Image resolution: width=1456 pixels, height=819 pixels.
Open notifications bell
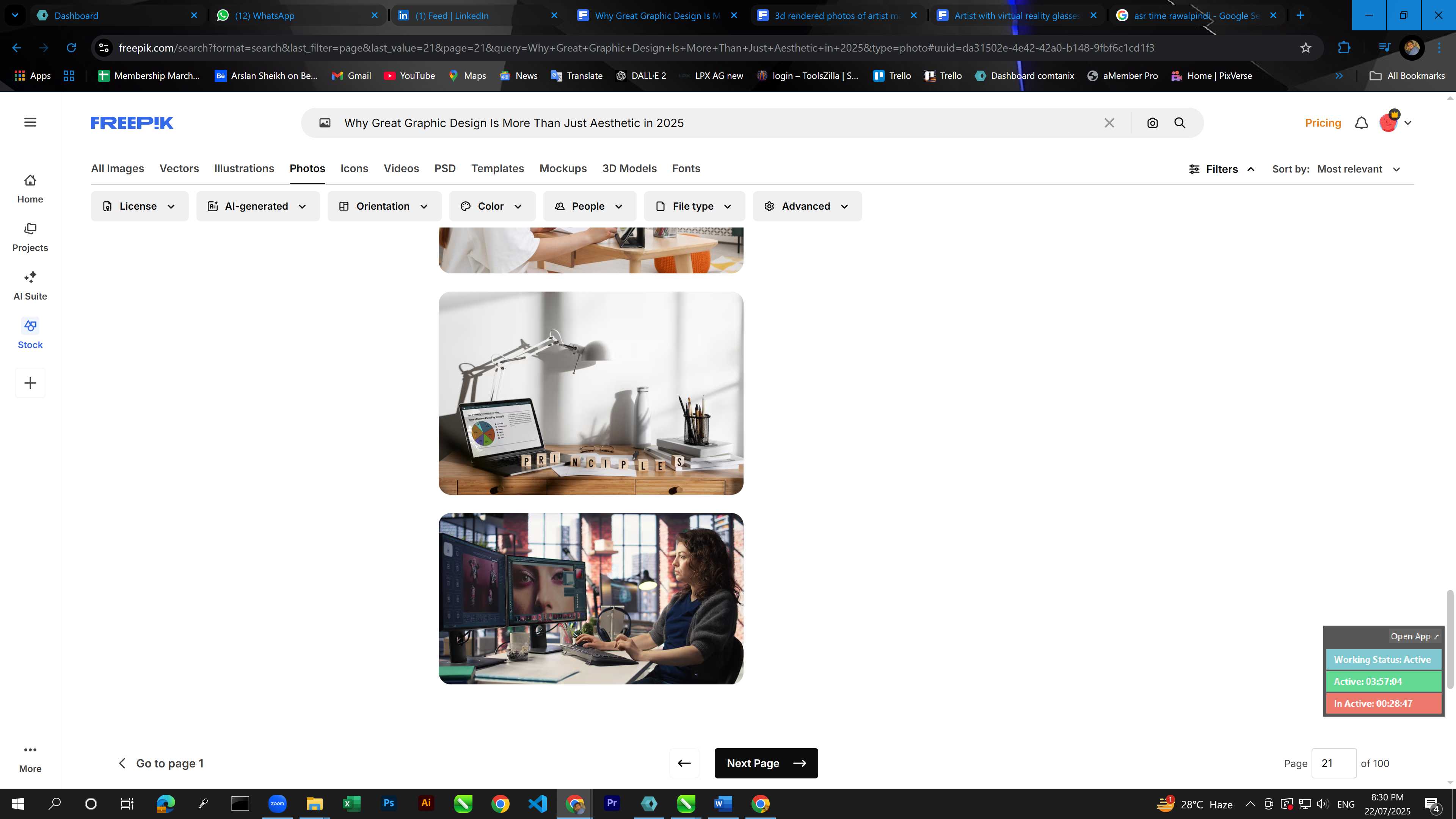[x=1362, y=122]
